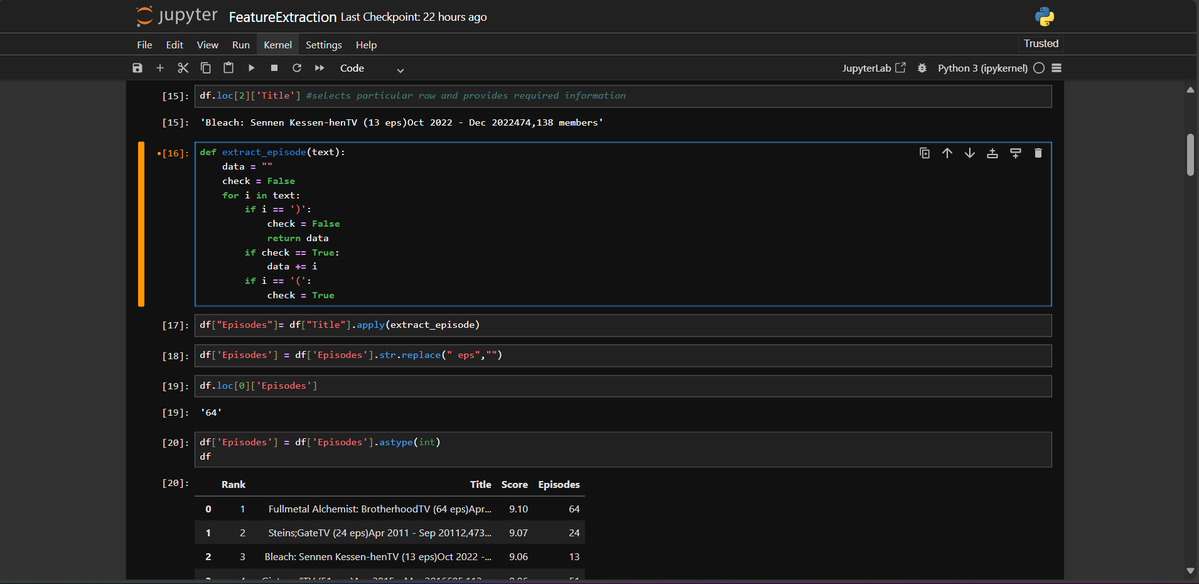
Task: Click episodes value 24 in table
Action: [573, 533]
